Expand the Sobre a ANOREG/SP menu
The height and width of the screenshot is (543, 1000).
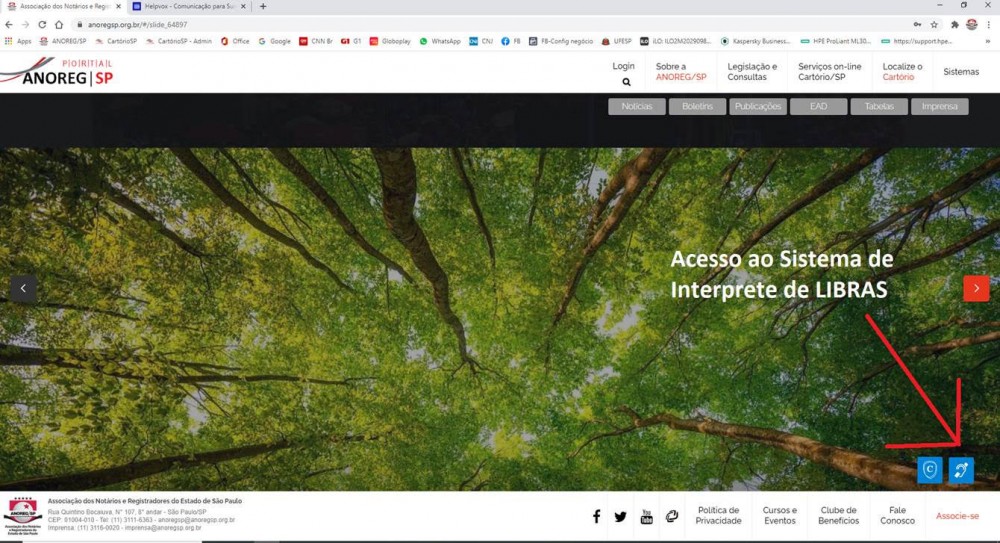[681, 71]
